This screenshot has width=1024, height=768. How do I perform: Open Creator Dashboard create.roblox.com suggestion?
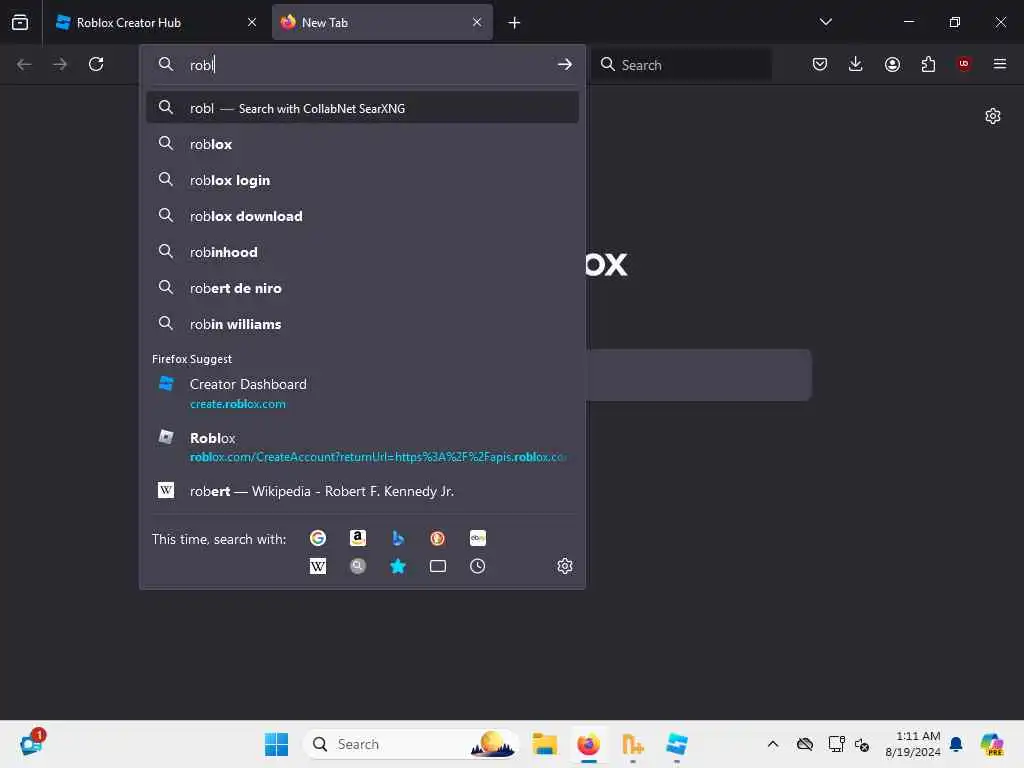[362, 393]
